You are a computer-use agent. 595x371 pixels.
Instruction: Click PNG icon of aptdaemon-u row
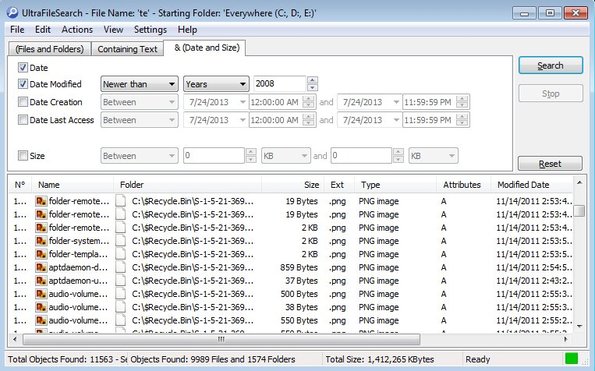click(x=41, y=281)
